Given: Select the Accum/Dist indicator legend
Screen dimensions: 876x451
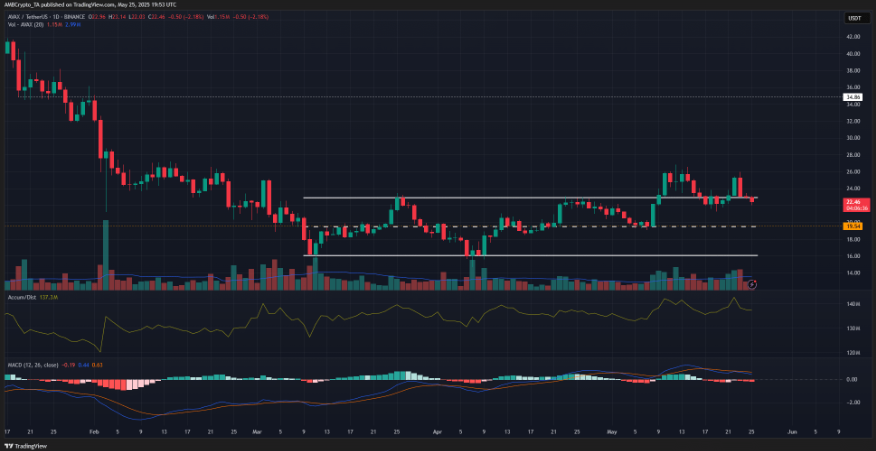Looking at the screenshot, I should pos(22,298).
